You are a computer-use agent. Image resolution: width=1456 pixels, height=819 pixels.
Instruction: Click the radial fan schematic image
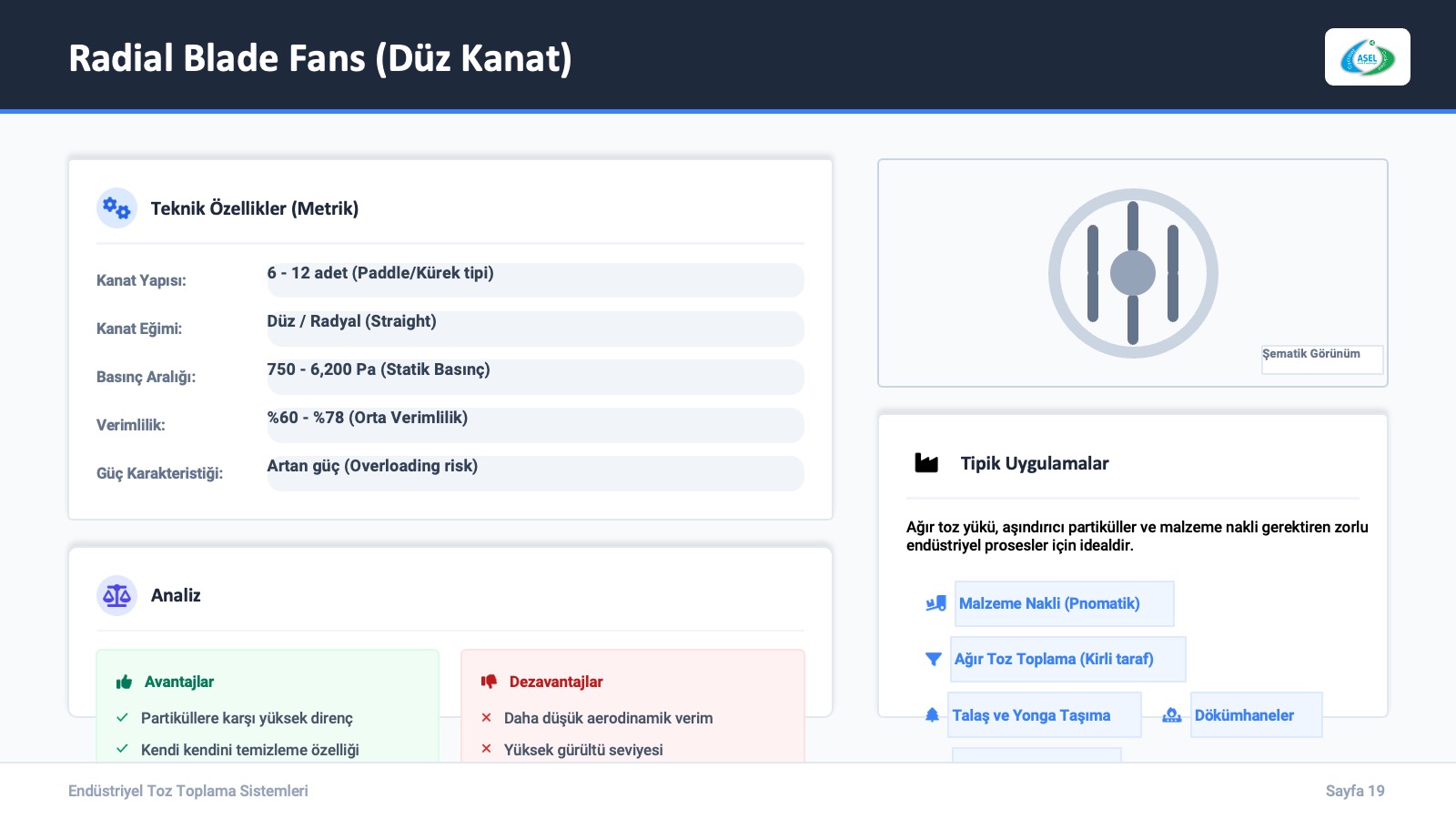point(1132,273)
